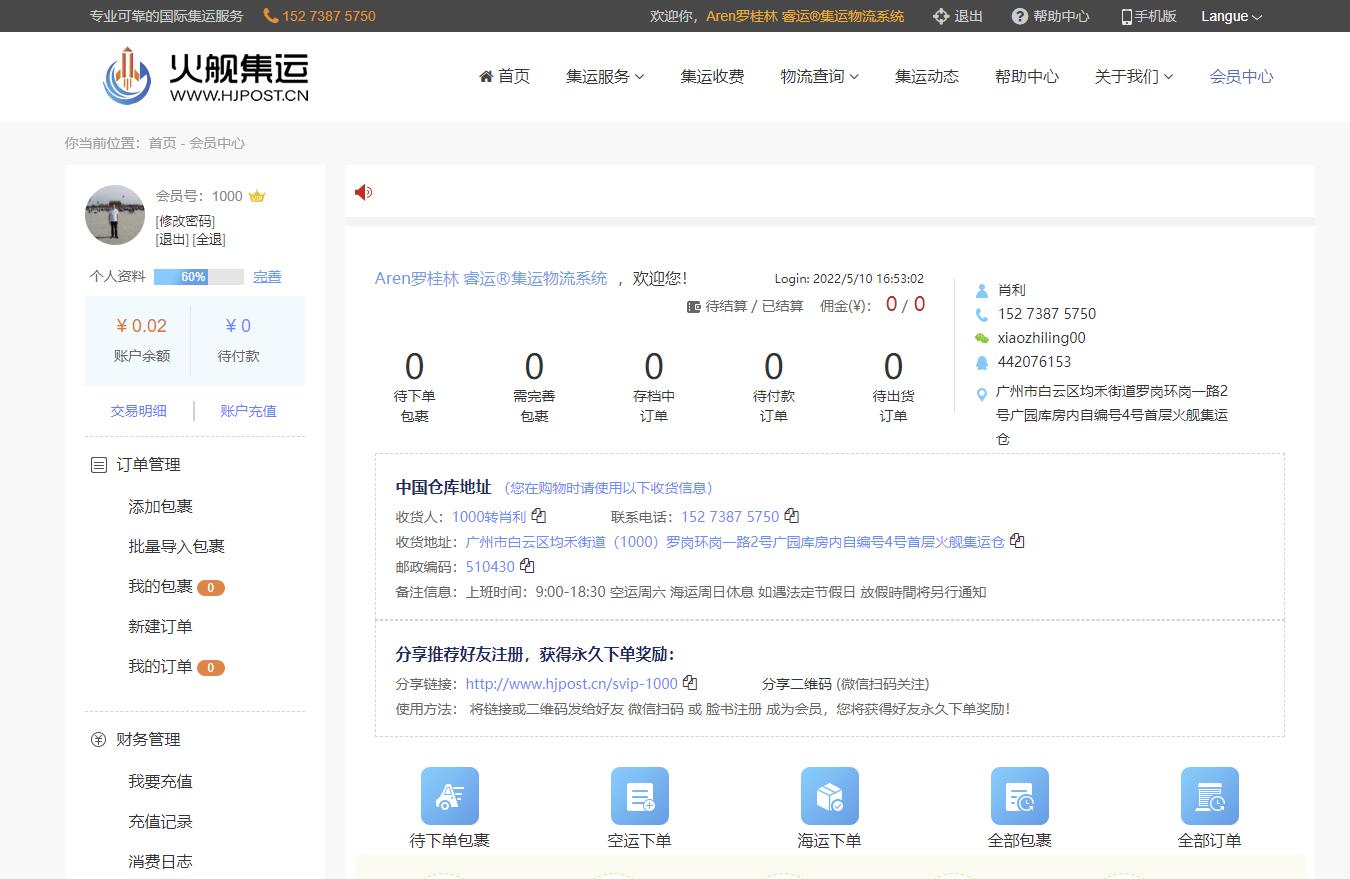This screenshot has height=879, width=1350.
Task: Open 交易明细 transaction details
Action: click(x=138, y=411)
